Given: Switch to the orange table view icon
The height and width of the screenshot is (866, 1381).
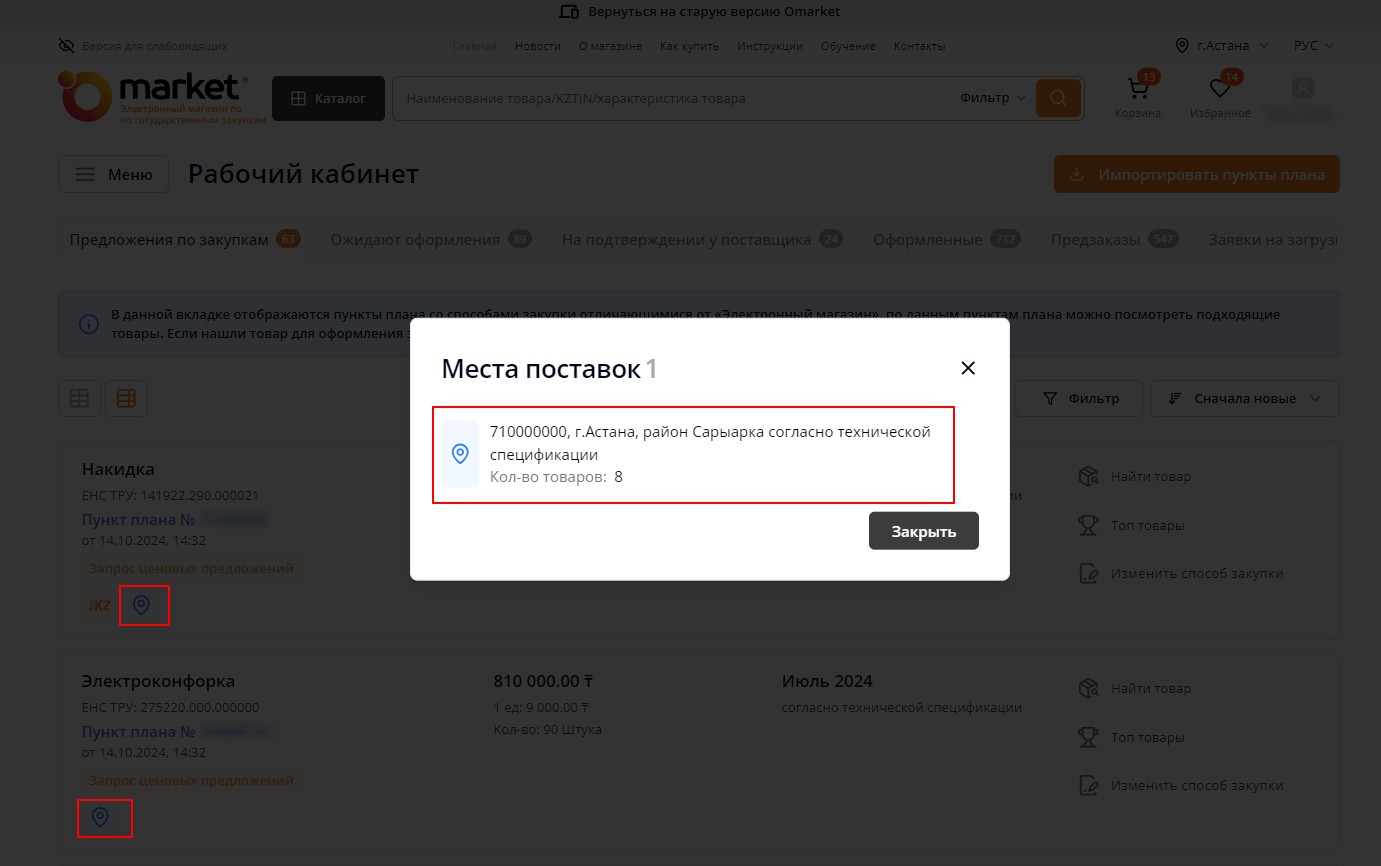Looking at the screenshot, I should [x=126, y=398].
